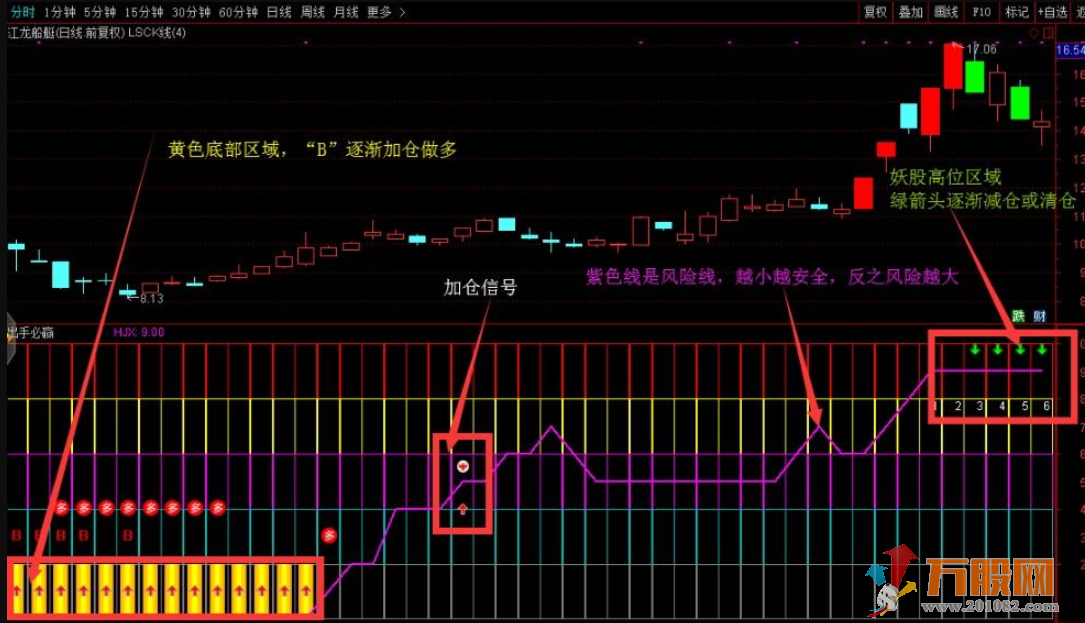The height and width of the screenshot is (623, 1085).
Task: Switch to the 月线 monthly chart tab
Action: pos(346,12)
